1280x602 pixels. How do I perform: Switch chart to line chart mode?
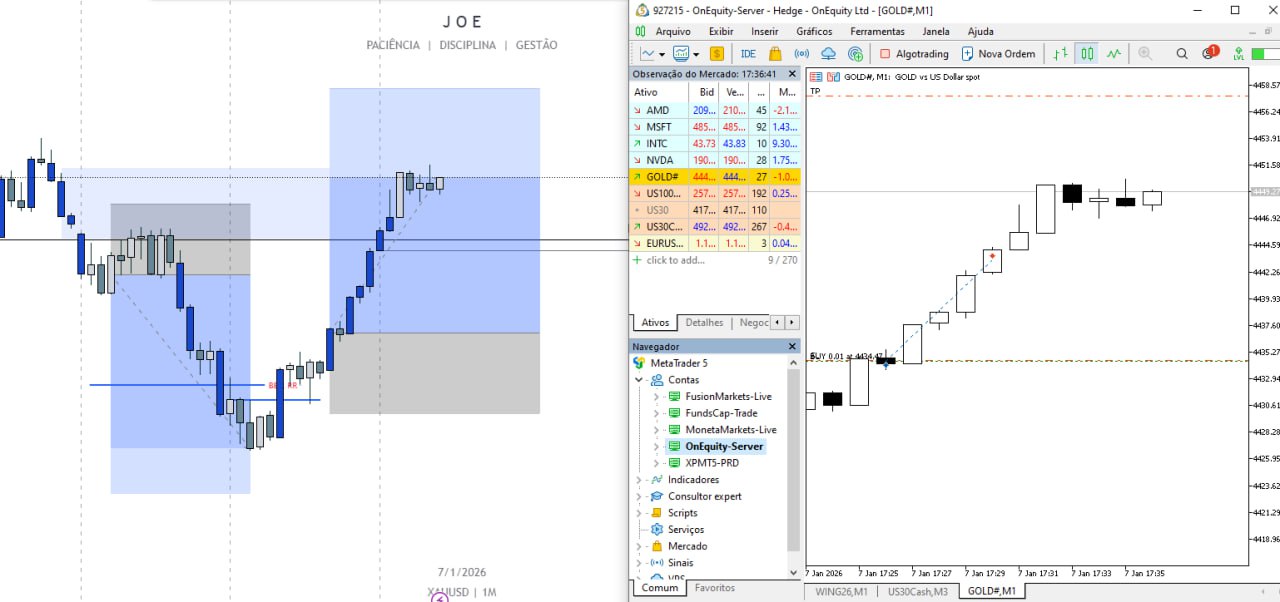(x=1113, y=54)
